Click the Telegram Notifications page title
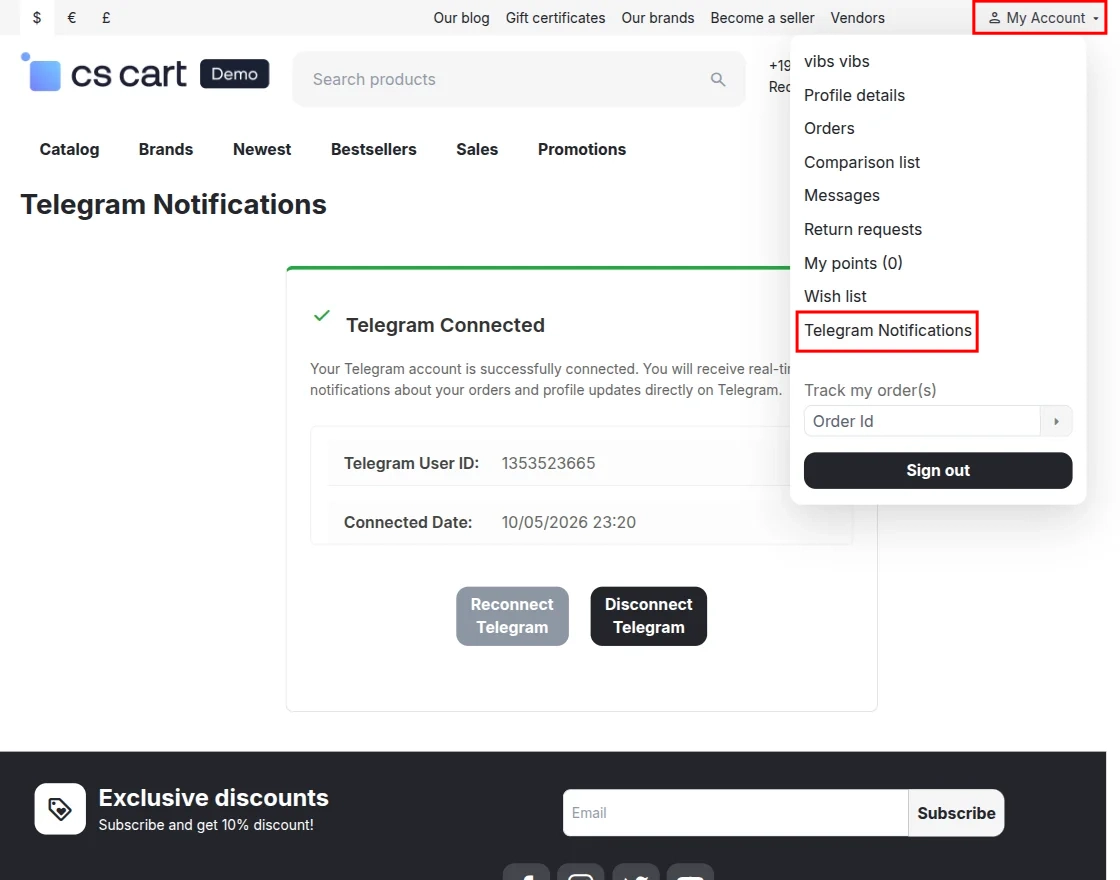 [x=174, y=204]
